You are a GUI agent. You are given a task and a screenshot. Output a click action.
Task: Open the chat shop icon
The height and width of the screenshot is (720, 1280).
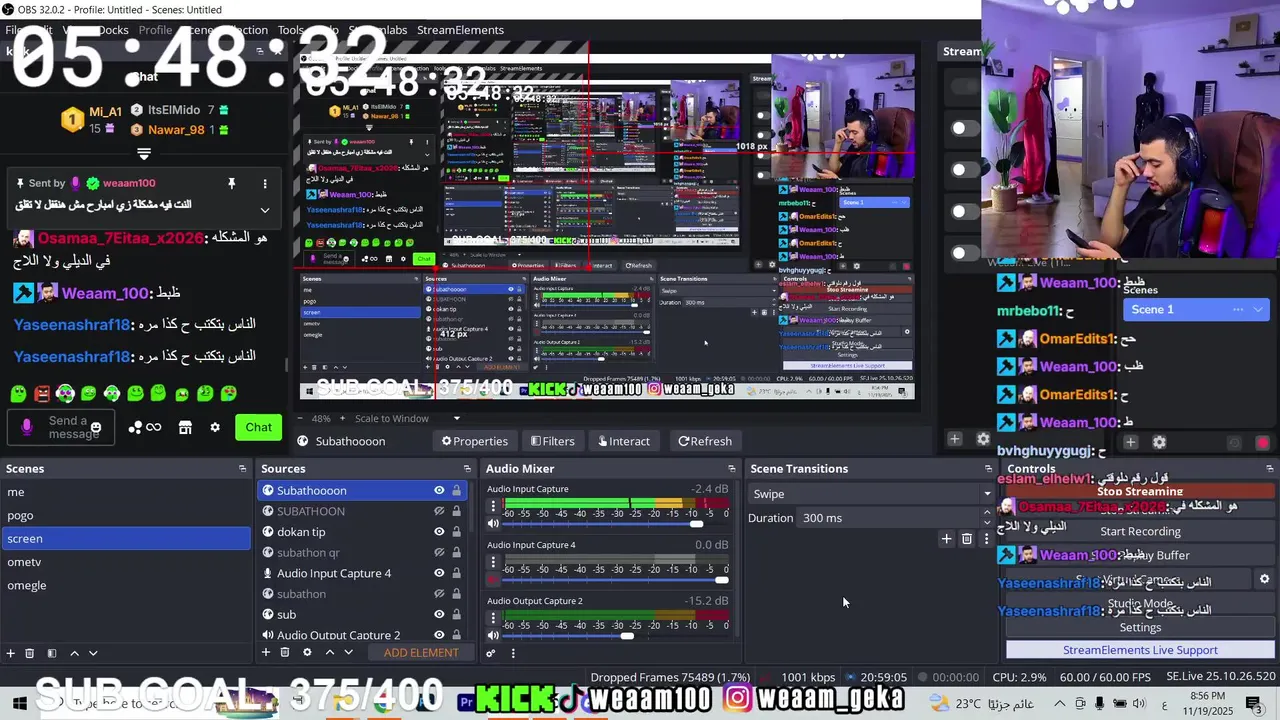(x=185, y=427)
